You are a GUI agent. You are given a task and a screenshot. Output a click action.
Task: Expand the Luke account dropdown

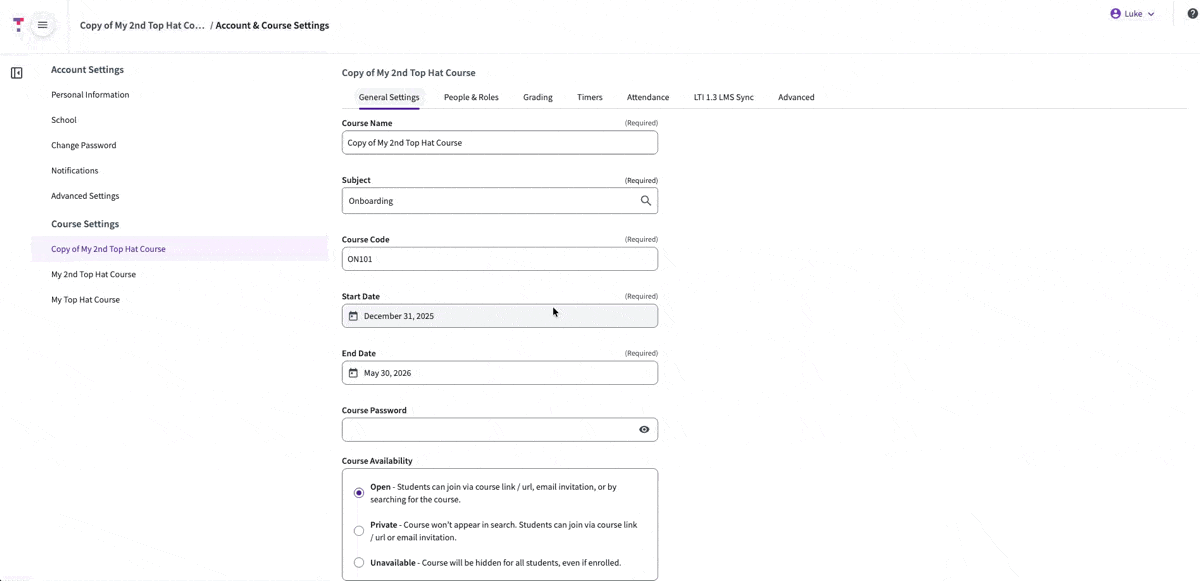click(1151, 13)
